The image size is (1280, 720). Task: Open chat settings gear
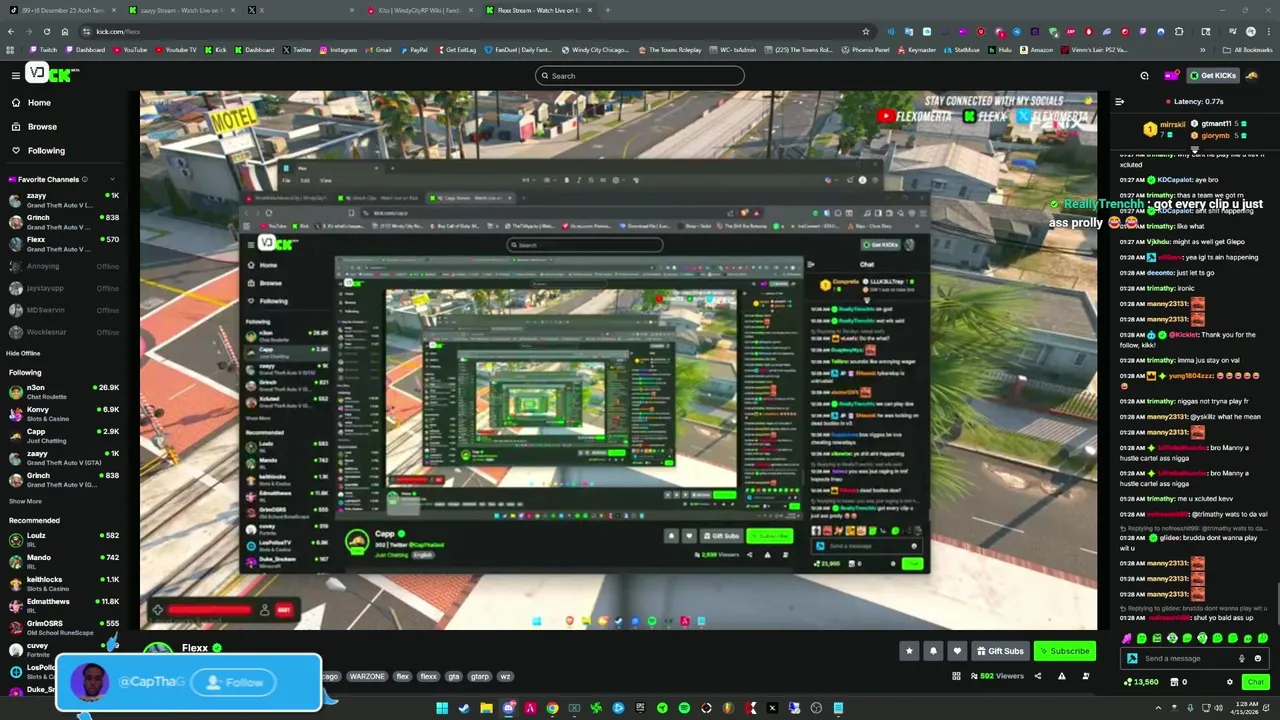[x=1230, y=682]
